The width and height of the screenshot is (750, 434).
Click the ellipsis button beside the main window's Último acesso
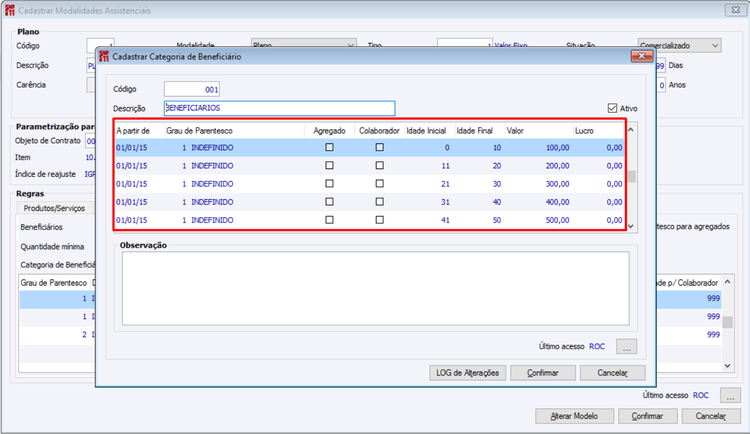(x=730, y=395)
